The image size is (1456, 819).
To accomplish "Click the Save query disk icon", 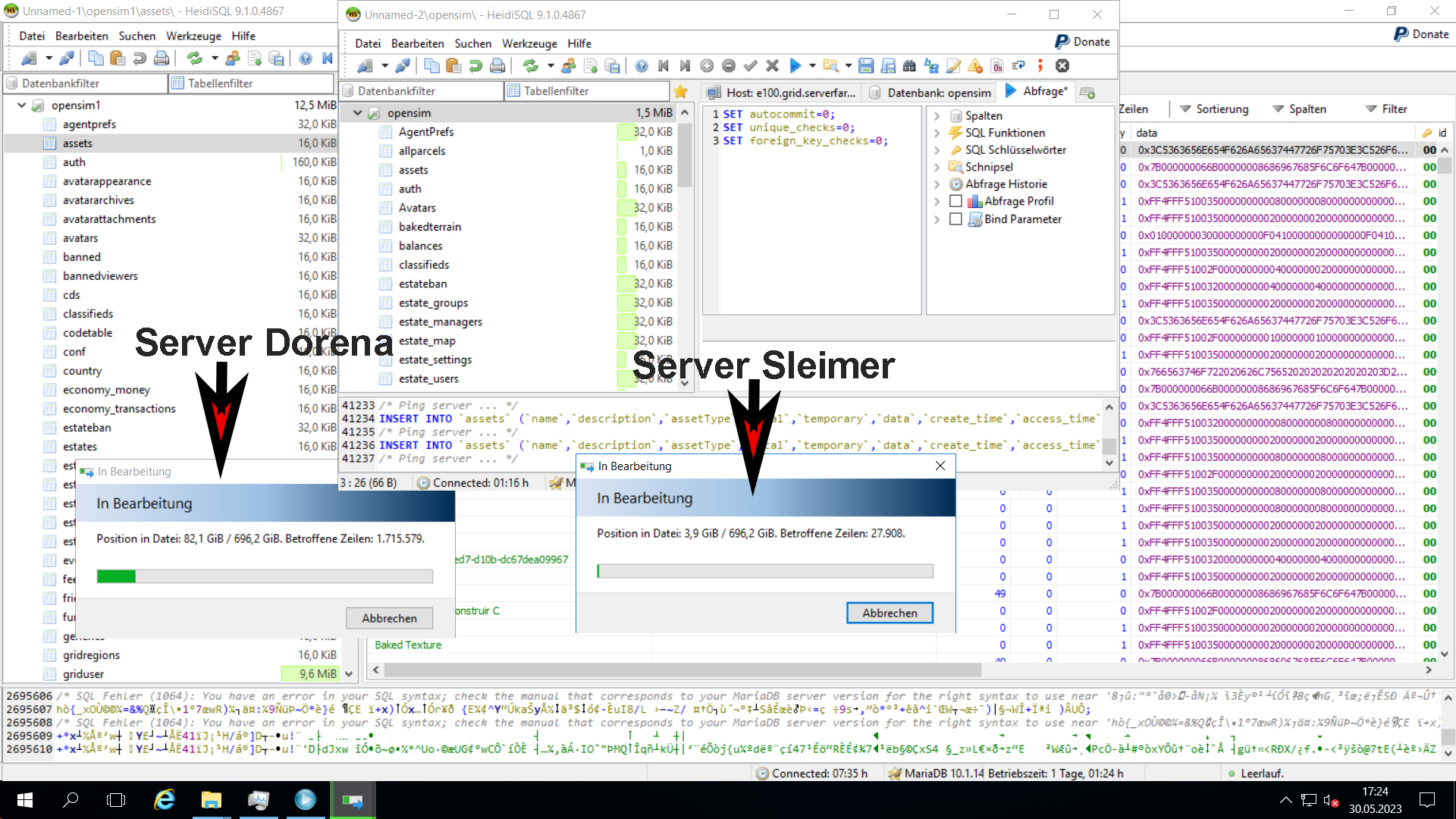I will click(x=866, y=66).
